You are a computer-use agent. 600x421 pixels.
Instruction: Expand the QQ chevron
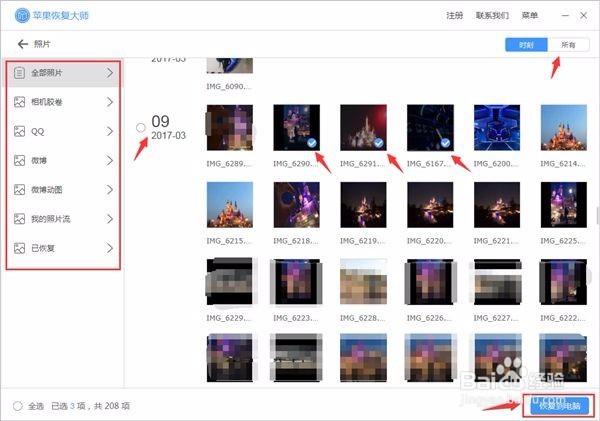[110, 131]
